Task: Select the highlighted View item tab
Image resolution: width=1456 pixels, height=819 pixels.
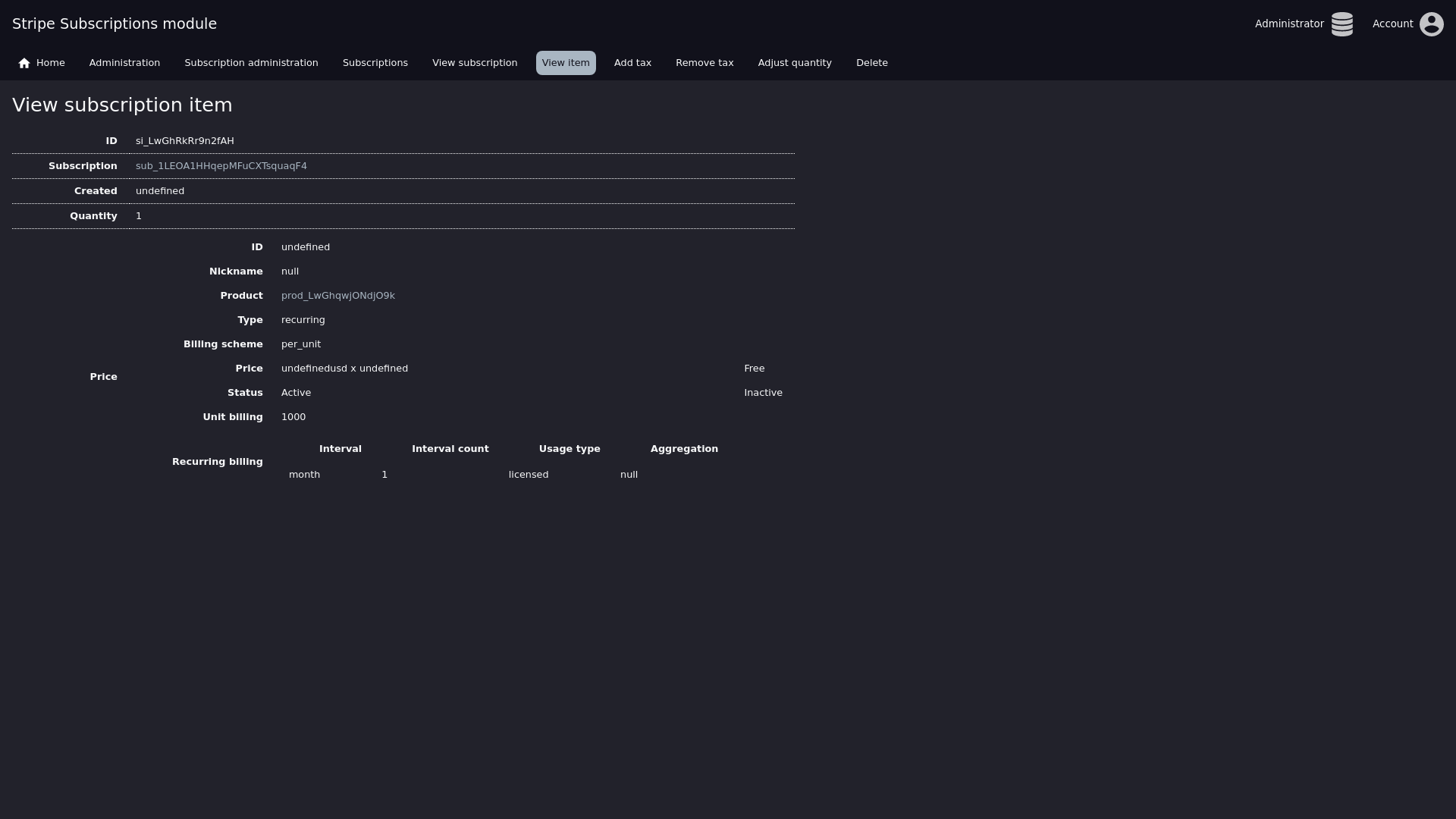Action: point(566,63)
